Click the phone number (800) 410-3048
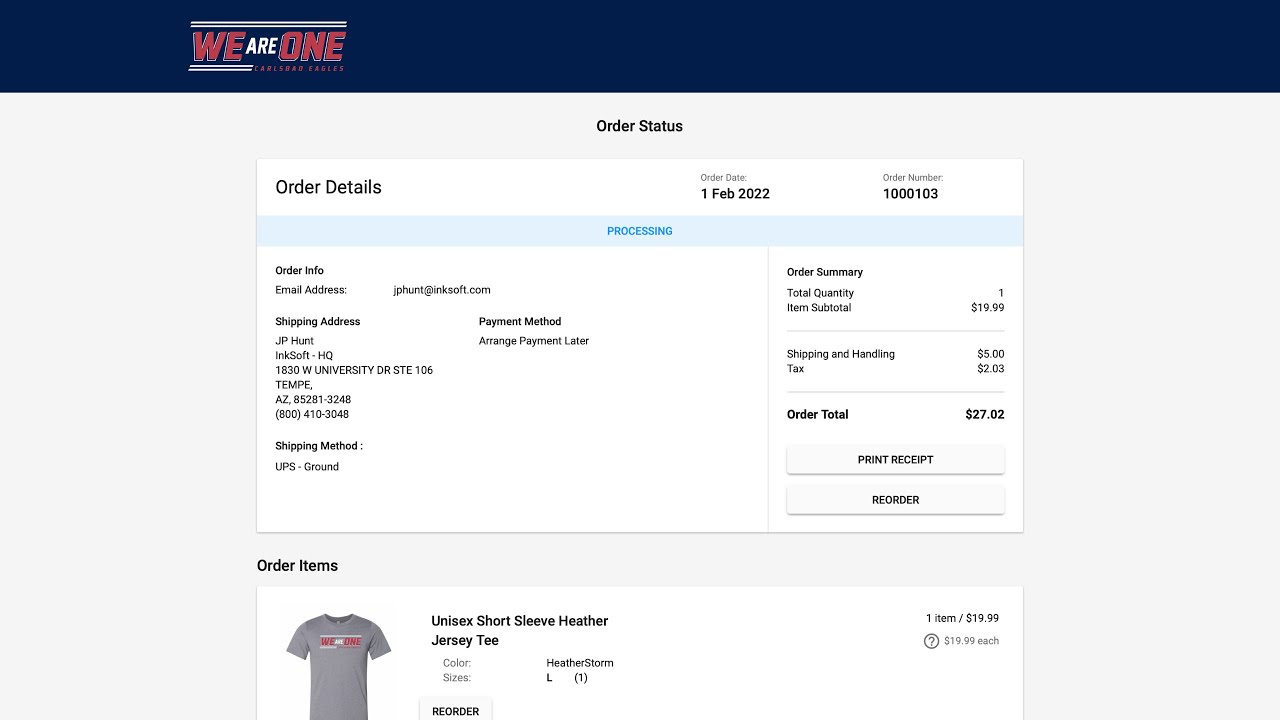The height and width of the screenshot is (720, 1280). tap(312, 414)
